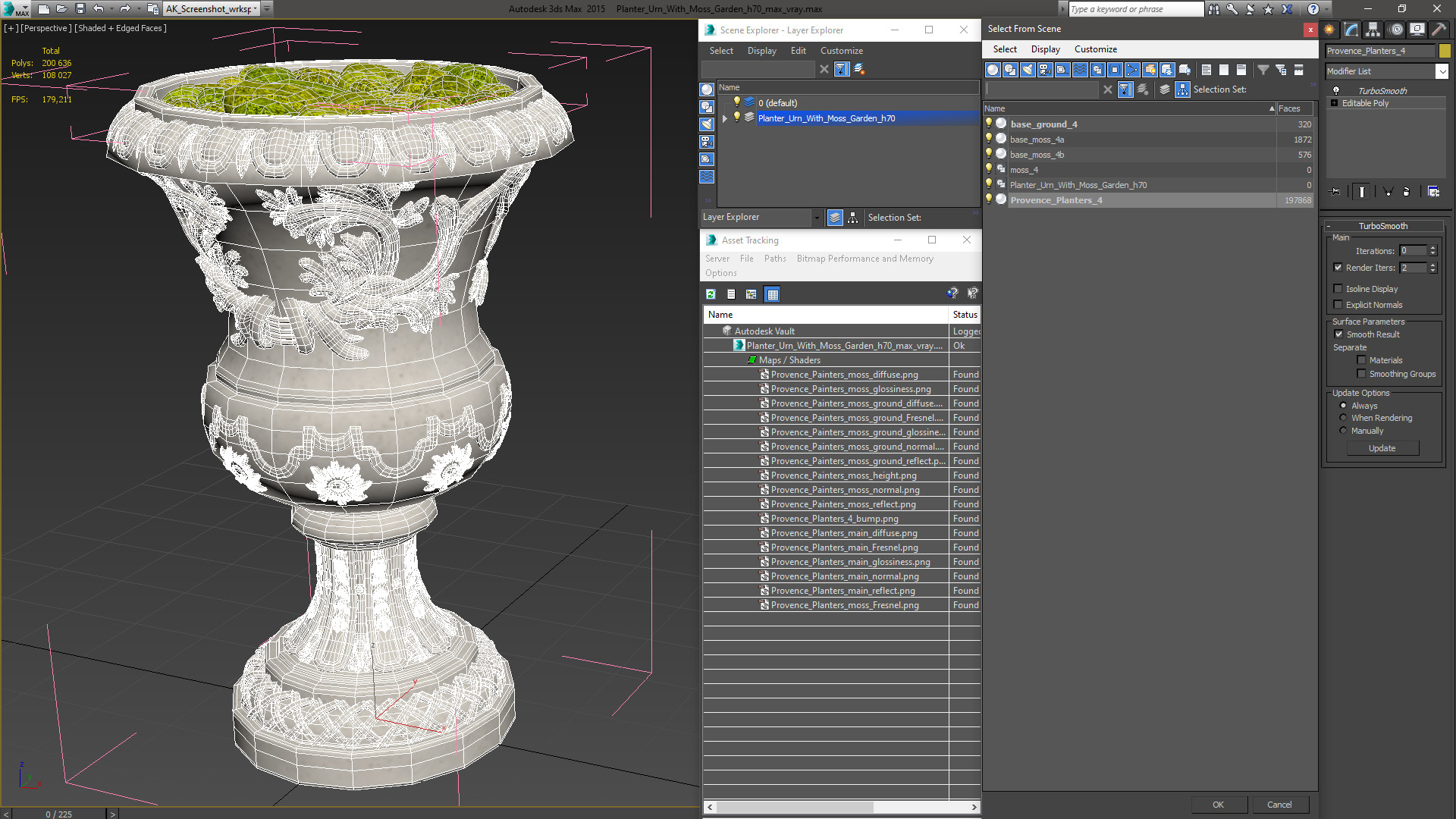Enable the Isoline Display checkbox
The height and width of the screenshot is (819, 1456).
[x=1338, y=289]
